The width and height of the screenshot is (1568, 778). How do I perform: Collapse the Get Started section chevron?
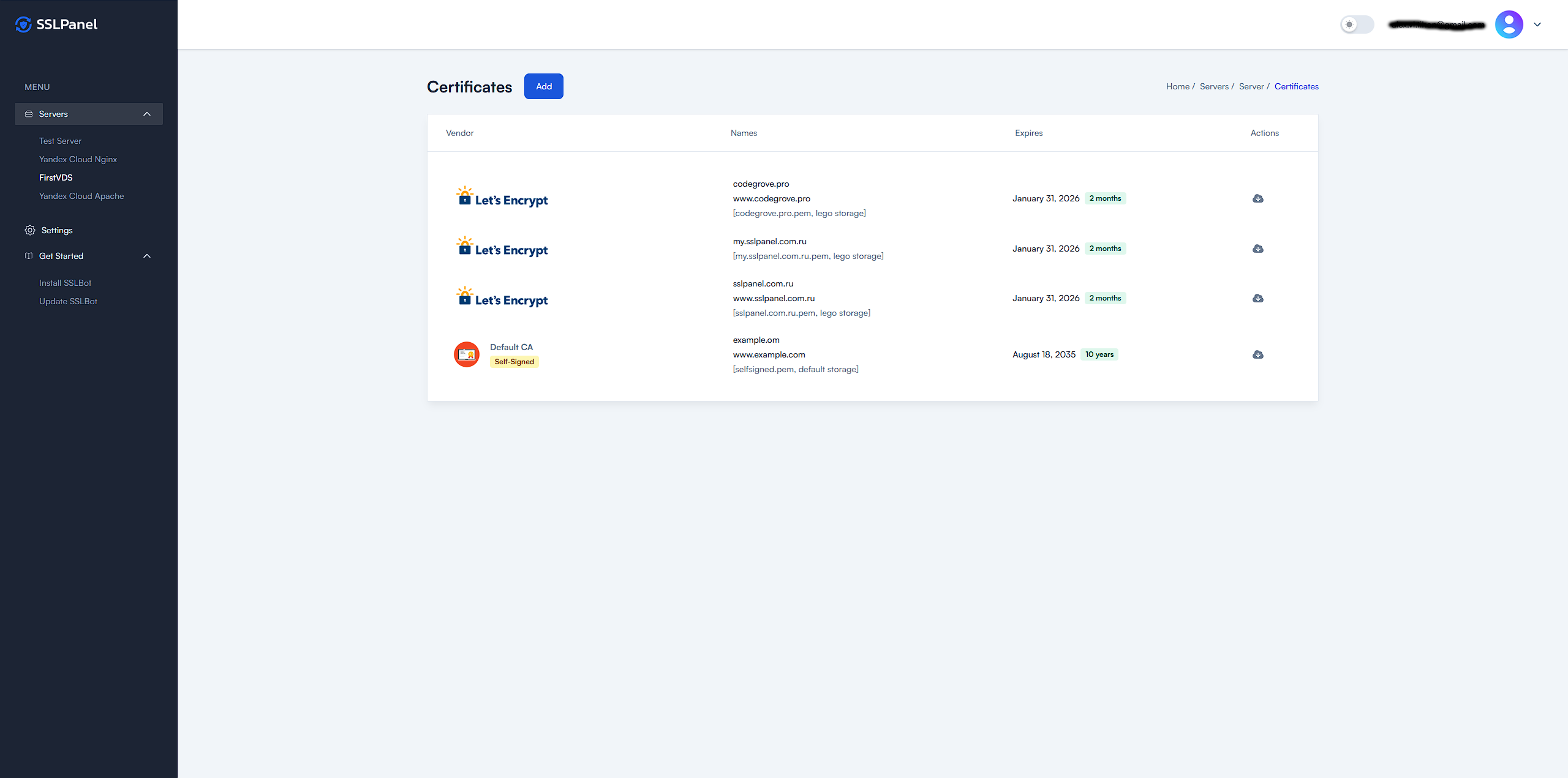click(147, 256)
